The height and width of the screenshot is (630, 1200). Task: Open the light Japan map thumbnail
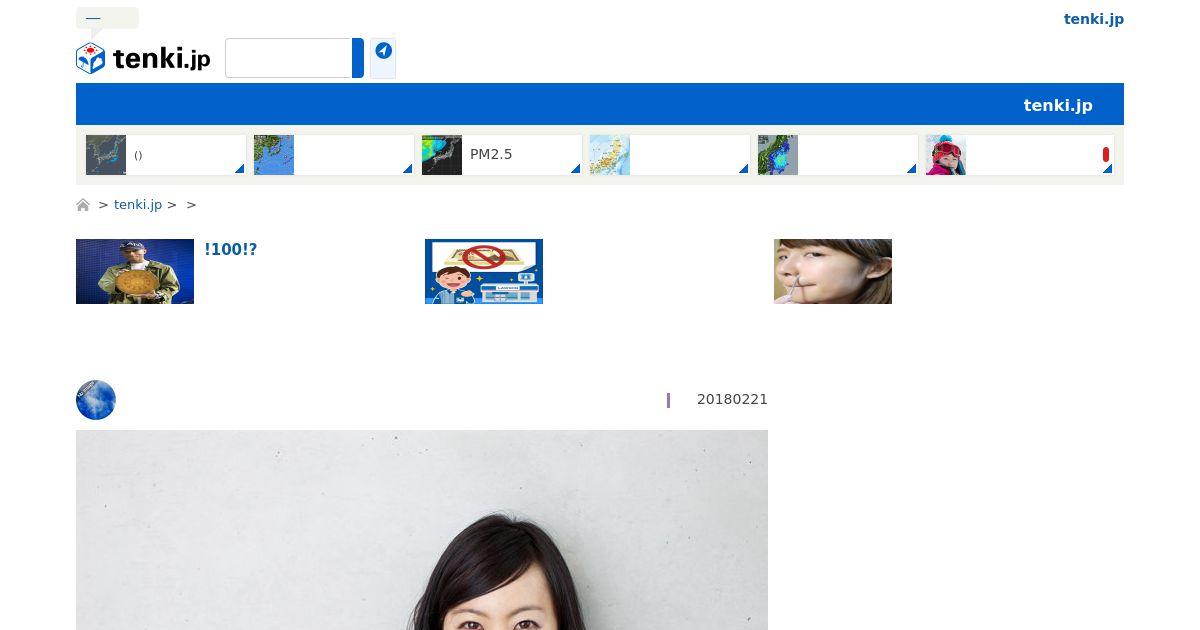pos(610,155)
